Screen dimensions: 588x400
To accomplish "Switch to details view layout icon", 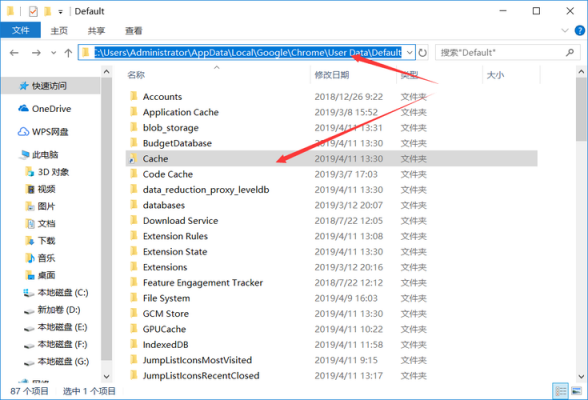I will tap(561, 391).
